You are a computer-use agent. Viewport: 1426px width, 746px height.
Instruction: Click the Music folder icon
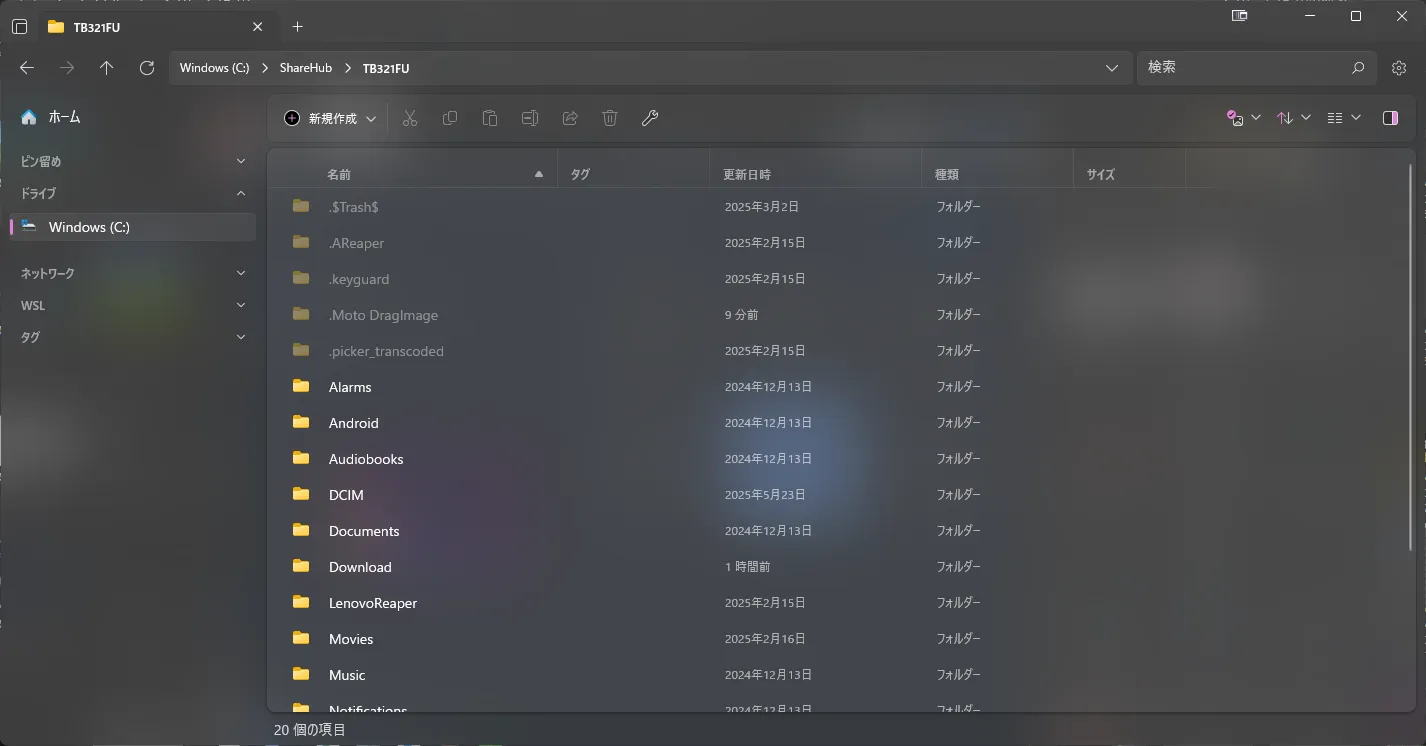[301, 674]
